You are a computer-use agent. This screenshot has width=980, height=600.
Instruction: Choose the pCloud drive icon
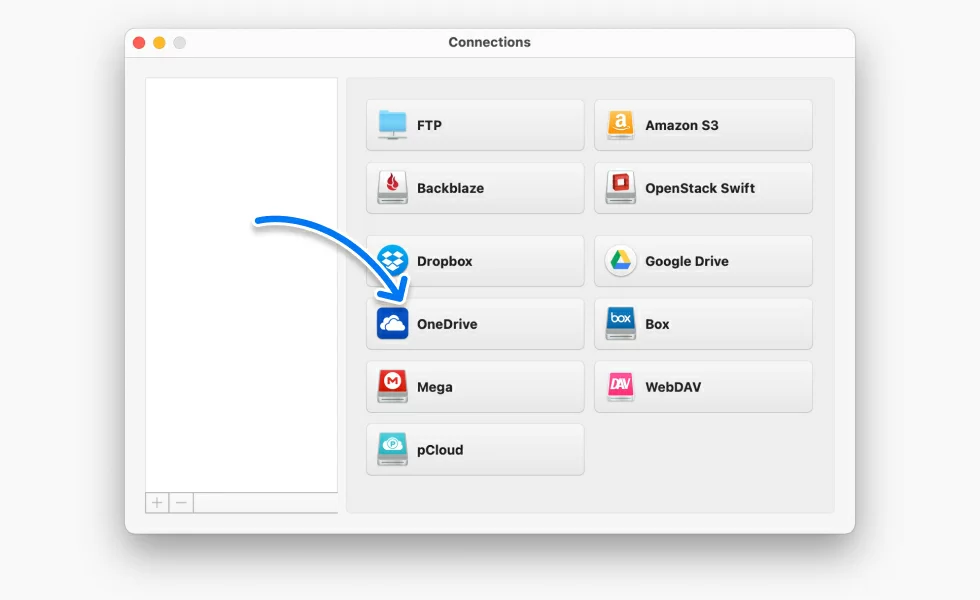click(x=393, y=450)
